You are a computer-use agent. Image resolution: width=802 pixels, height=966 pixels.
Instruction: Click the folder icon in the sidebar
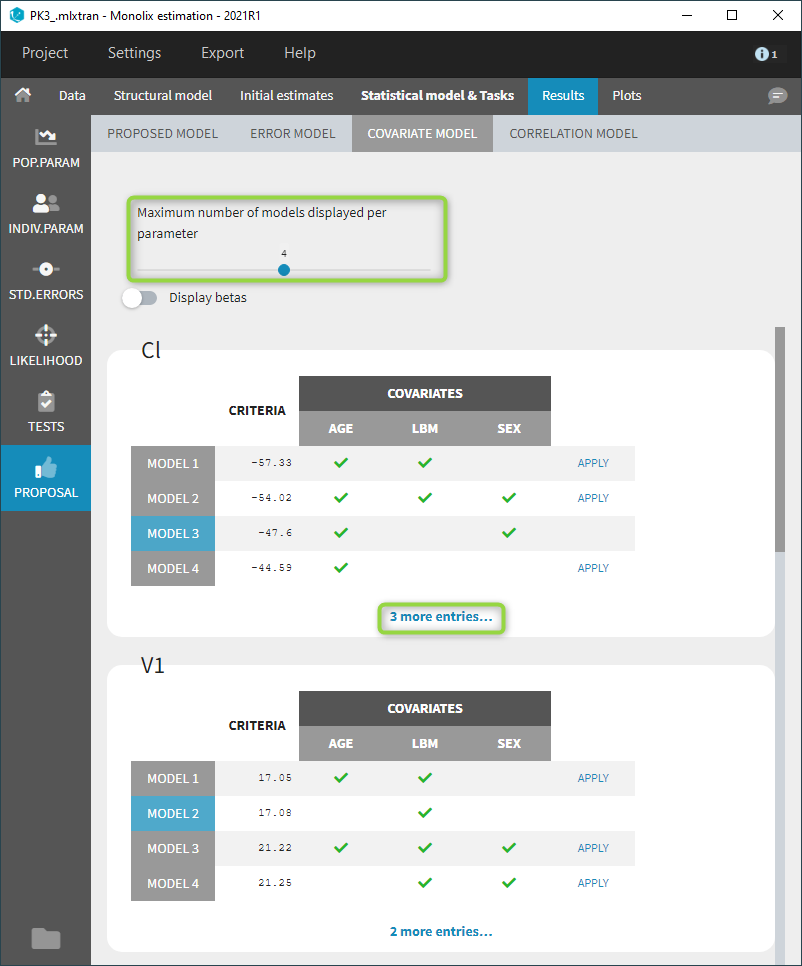[x=45, y=938]
